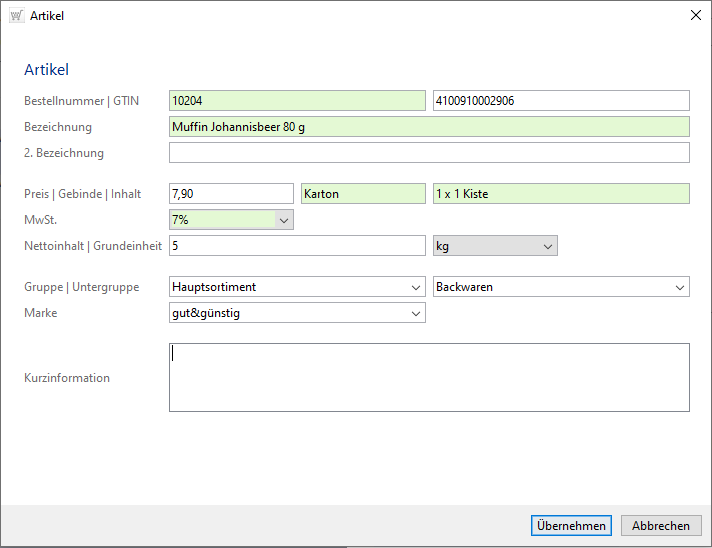The width and height of the screenshot is (712, 548).
Task: Select the GTIN input field
Action: tap(560, 101)
